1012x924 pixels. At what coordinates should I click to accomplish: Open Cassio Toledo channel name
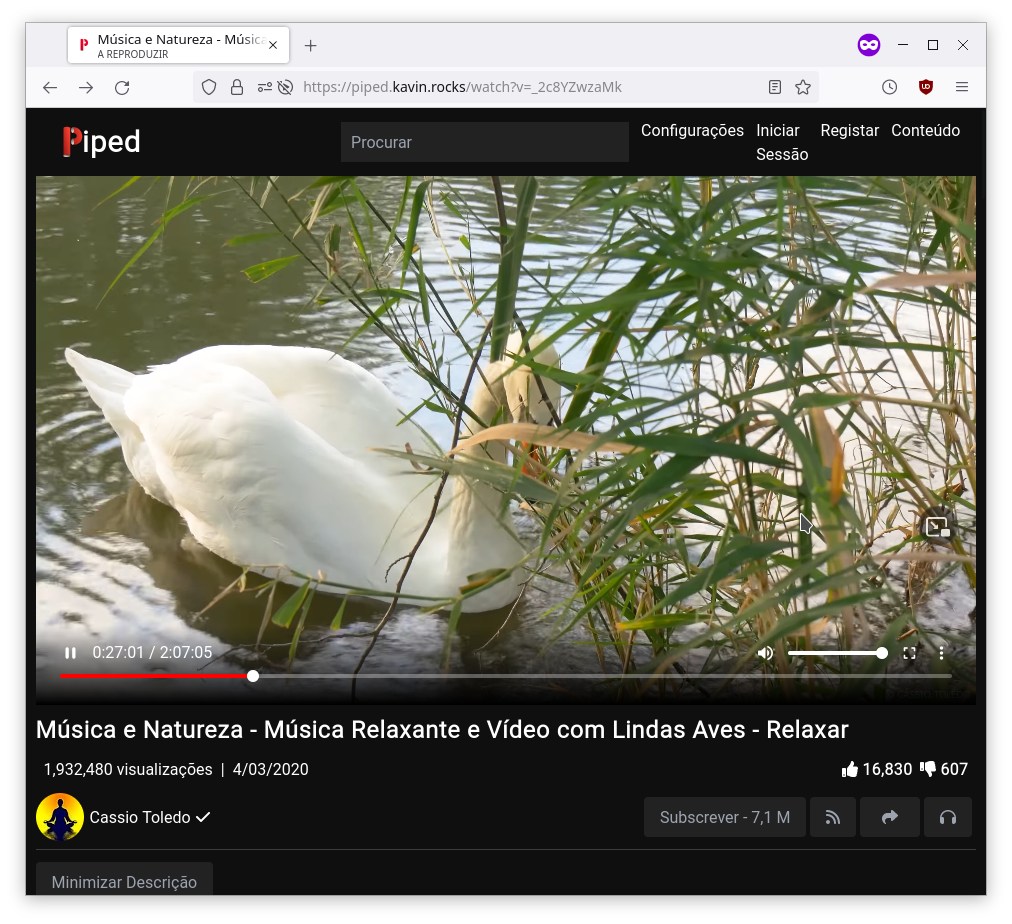point(140,817)
